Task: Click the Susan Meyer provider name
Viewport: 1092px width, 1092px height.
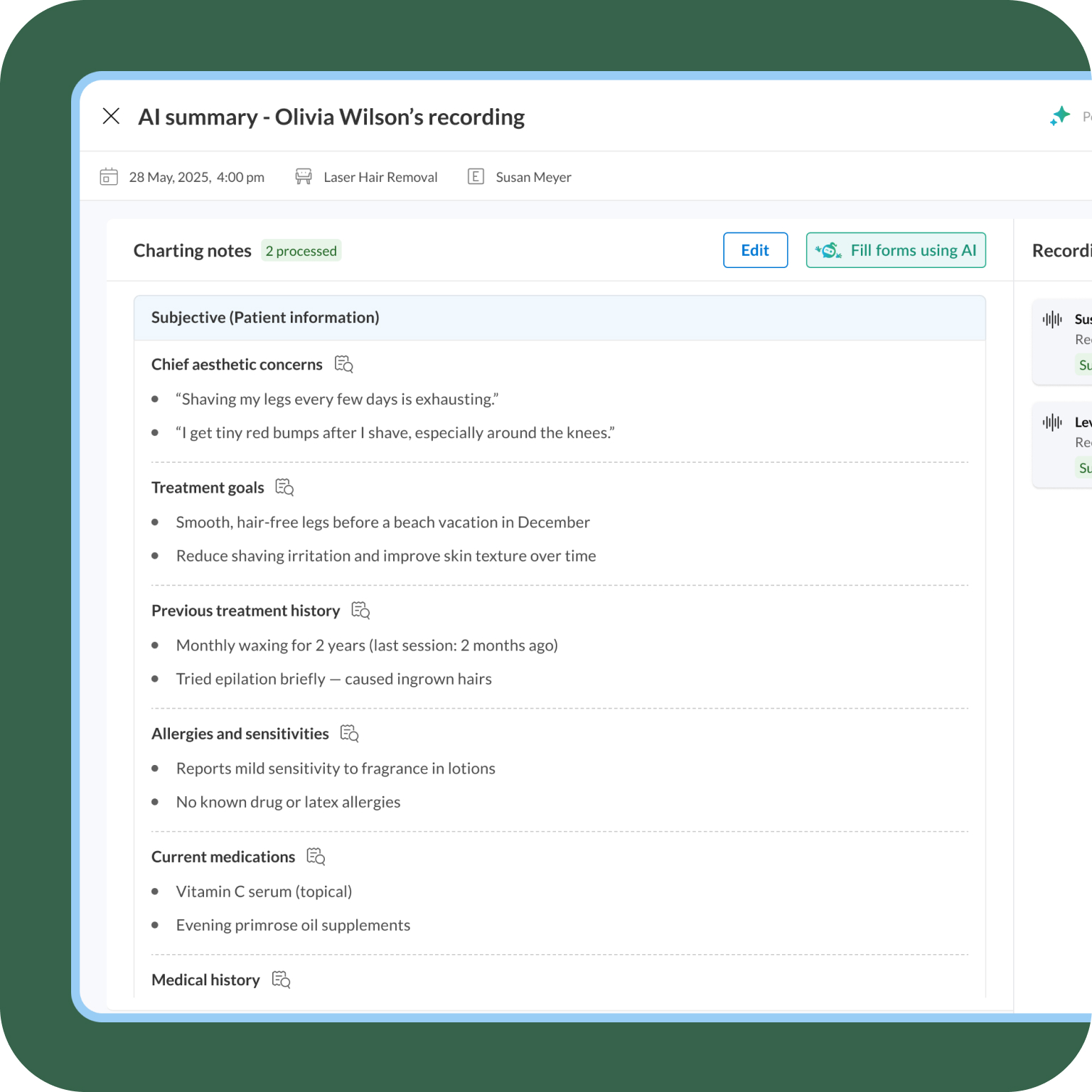Action: coord(533,177)
